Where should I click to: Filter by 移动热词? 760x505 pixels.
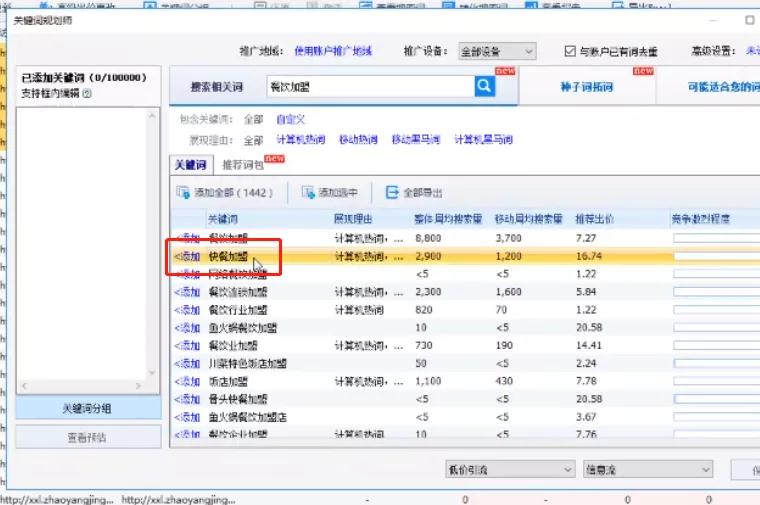(358, 140)
